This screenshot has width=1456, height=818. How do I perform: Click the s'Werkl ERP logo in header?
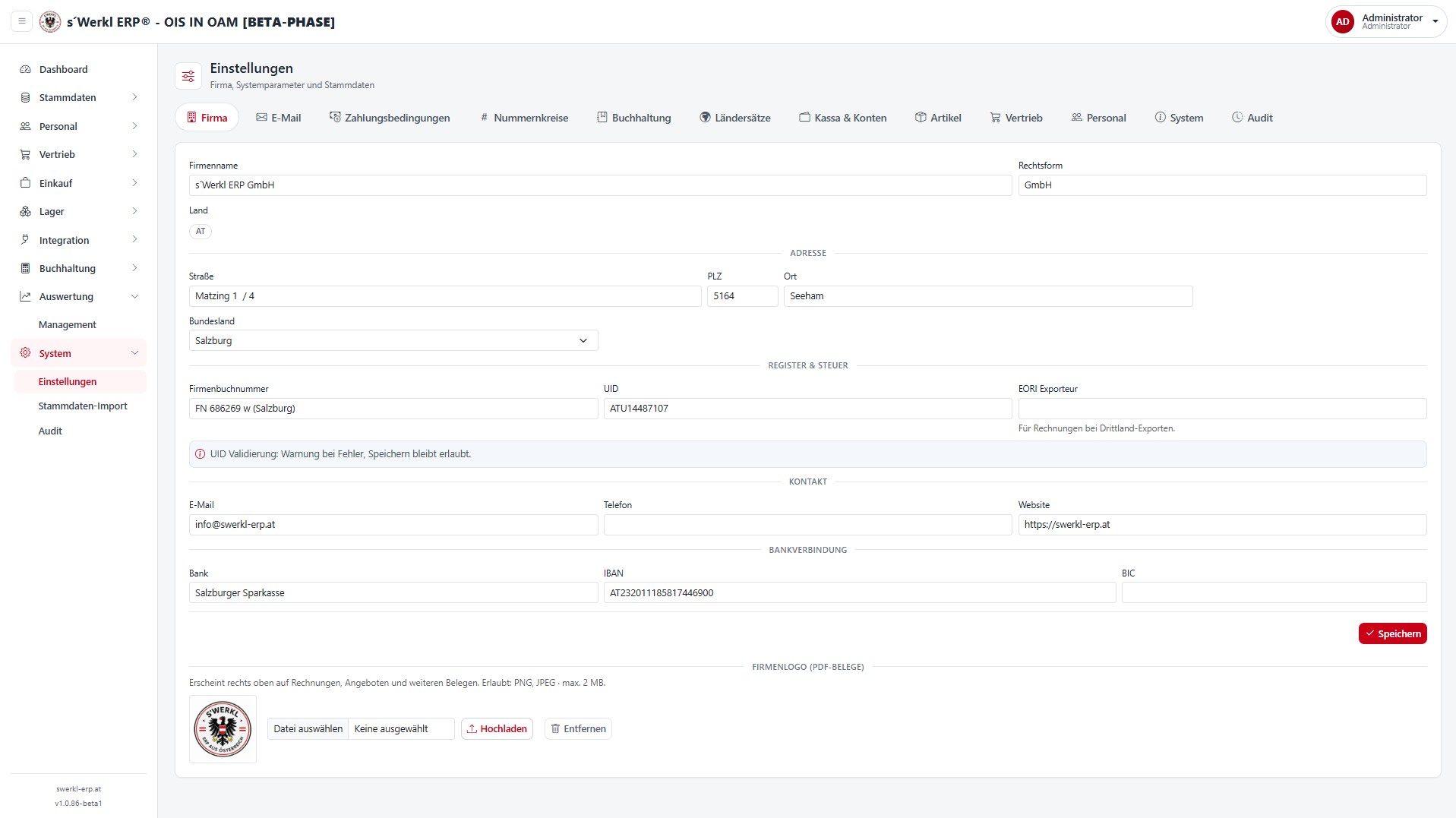pyautogui.click(x=50, y=21)
